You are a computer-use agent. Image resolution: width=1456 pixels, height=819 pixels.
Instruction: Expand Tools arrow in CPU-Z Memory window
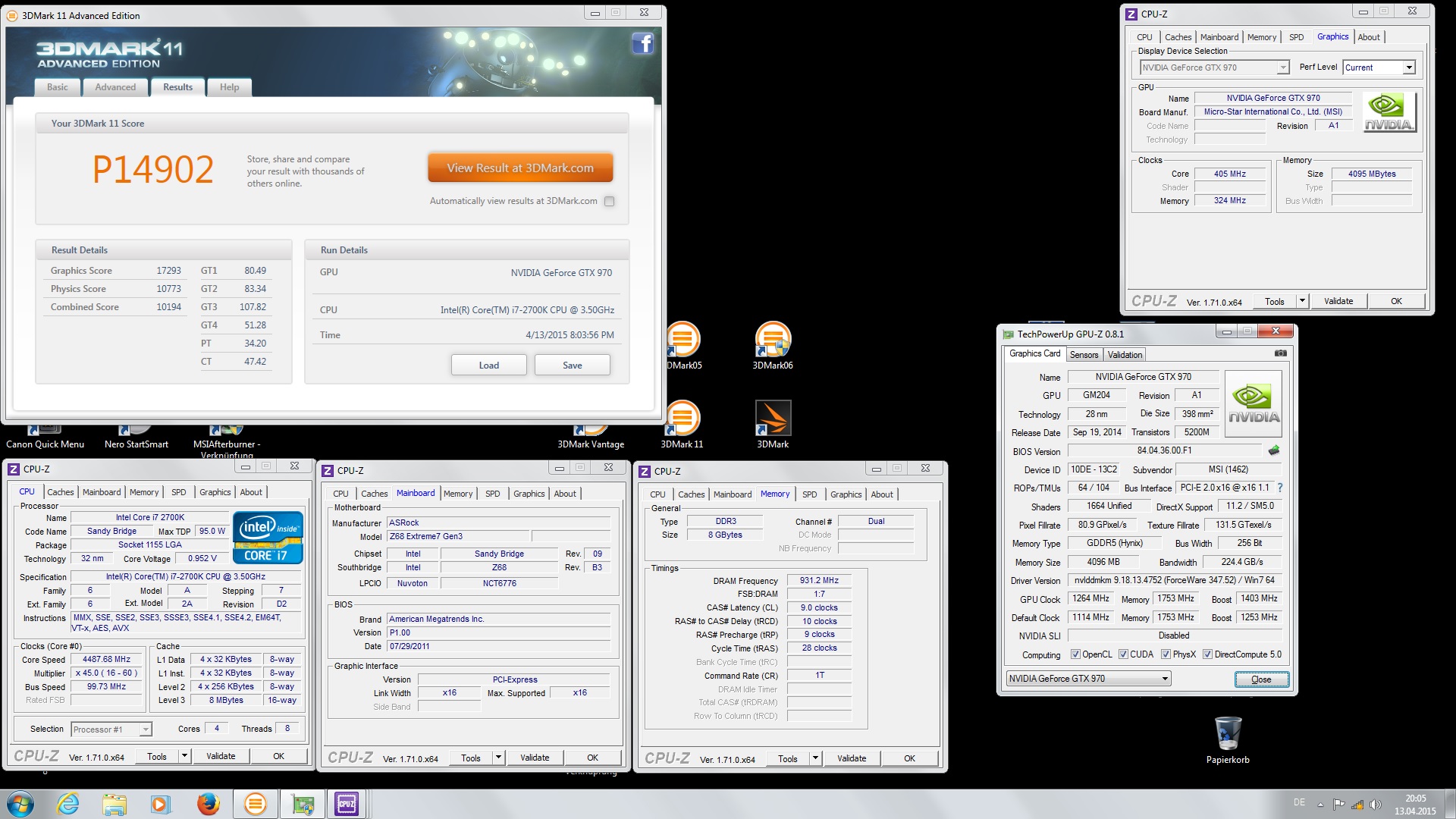815,758
